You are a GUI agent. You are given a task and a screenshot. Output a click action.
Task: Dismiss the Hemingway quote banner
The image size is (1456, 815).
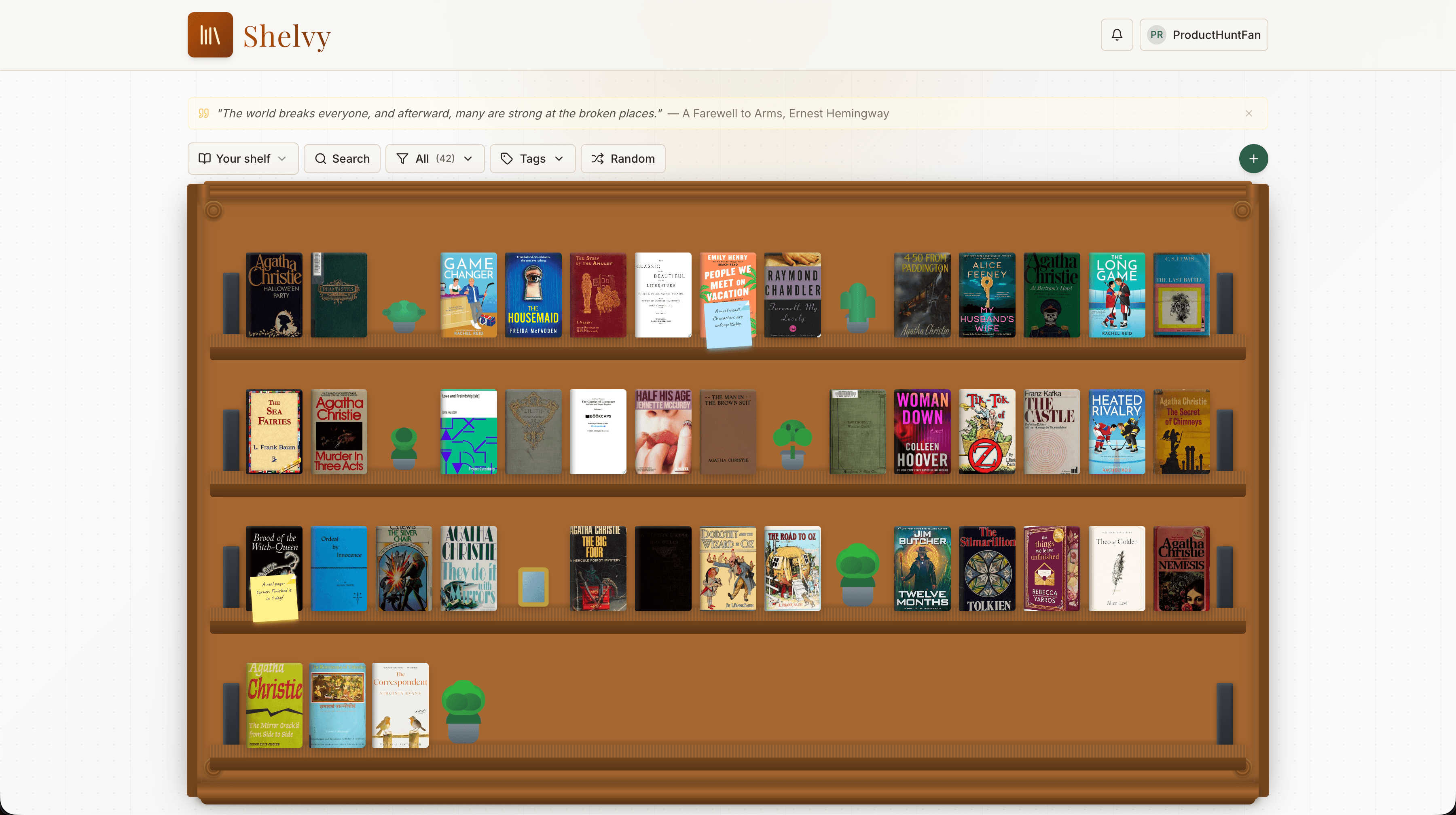pos(1249,113)
